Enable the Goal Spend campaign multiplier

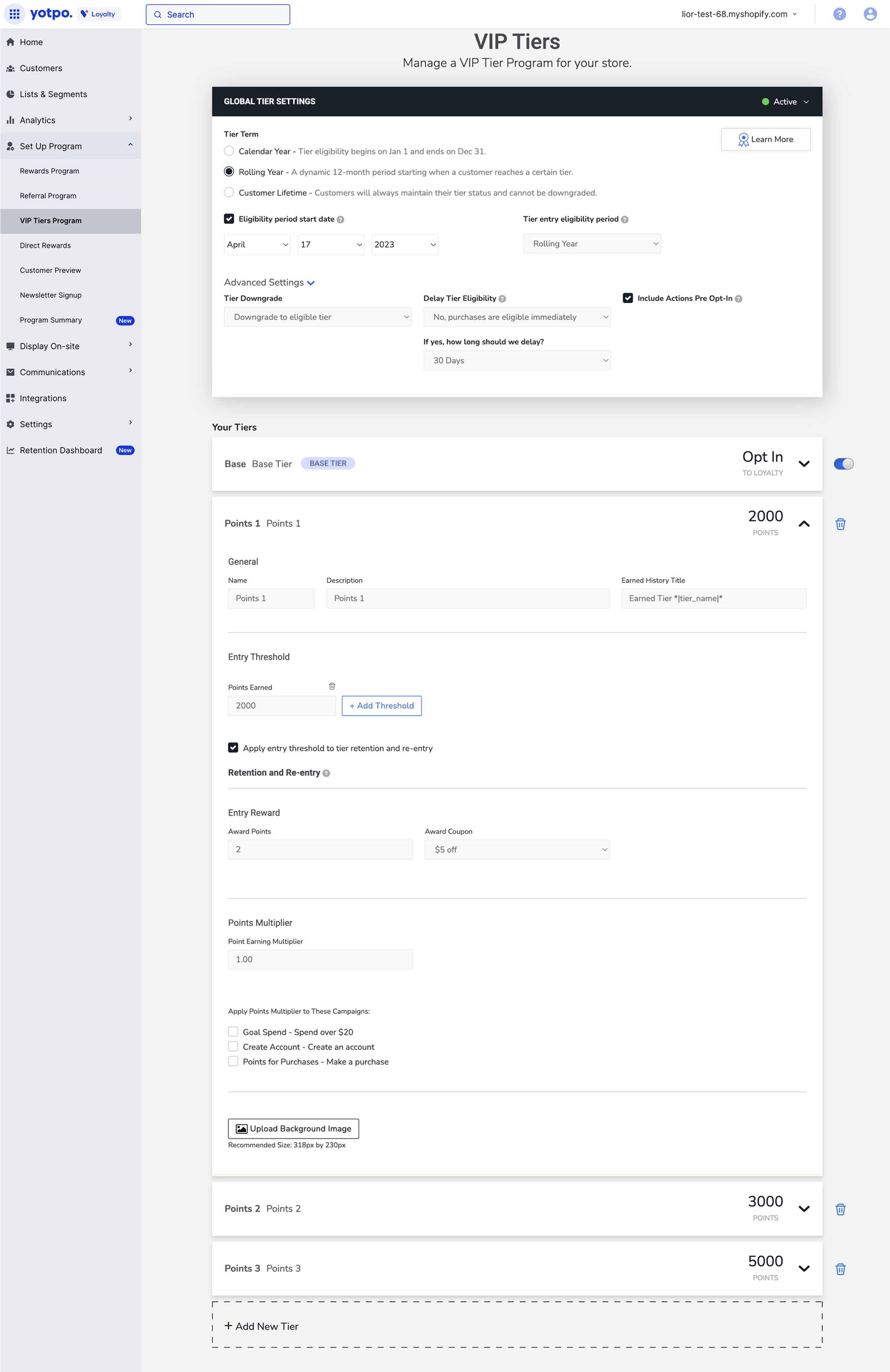click(233, 1031)
